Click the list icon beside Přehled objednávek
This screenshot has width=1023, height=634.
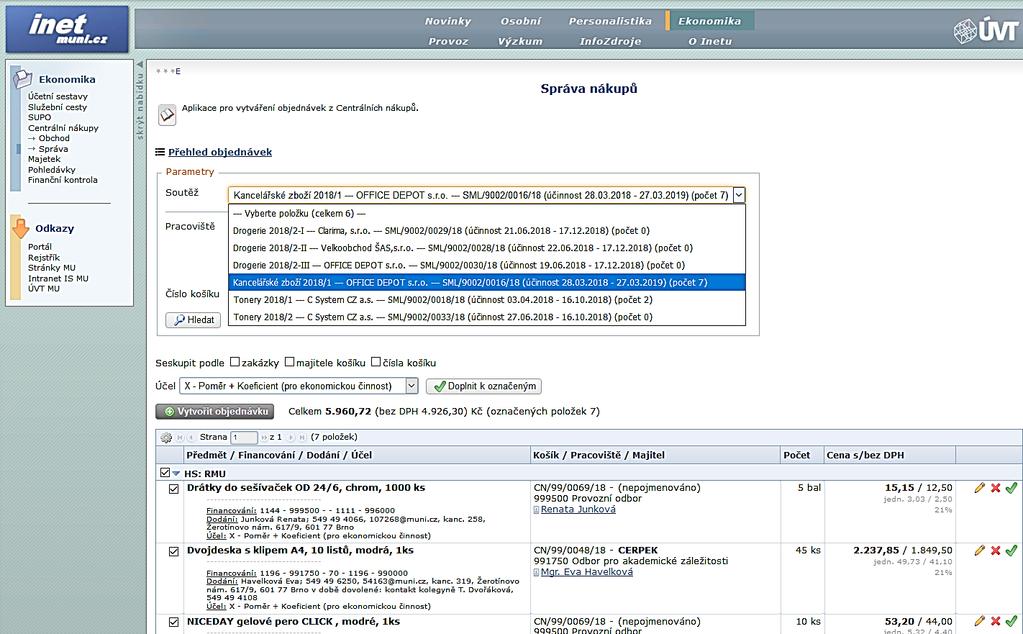pyautogui.click(x=160, y=152)
